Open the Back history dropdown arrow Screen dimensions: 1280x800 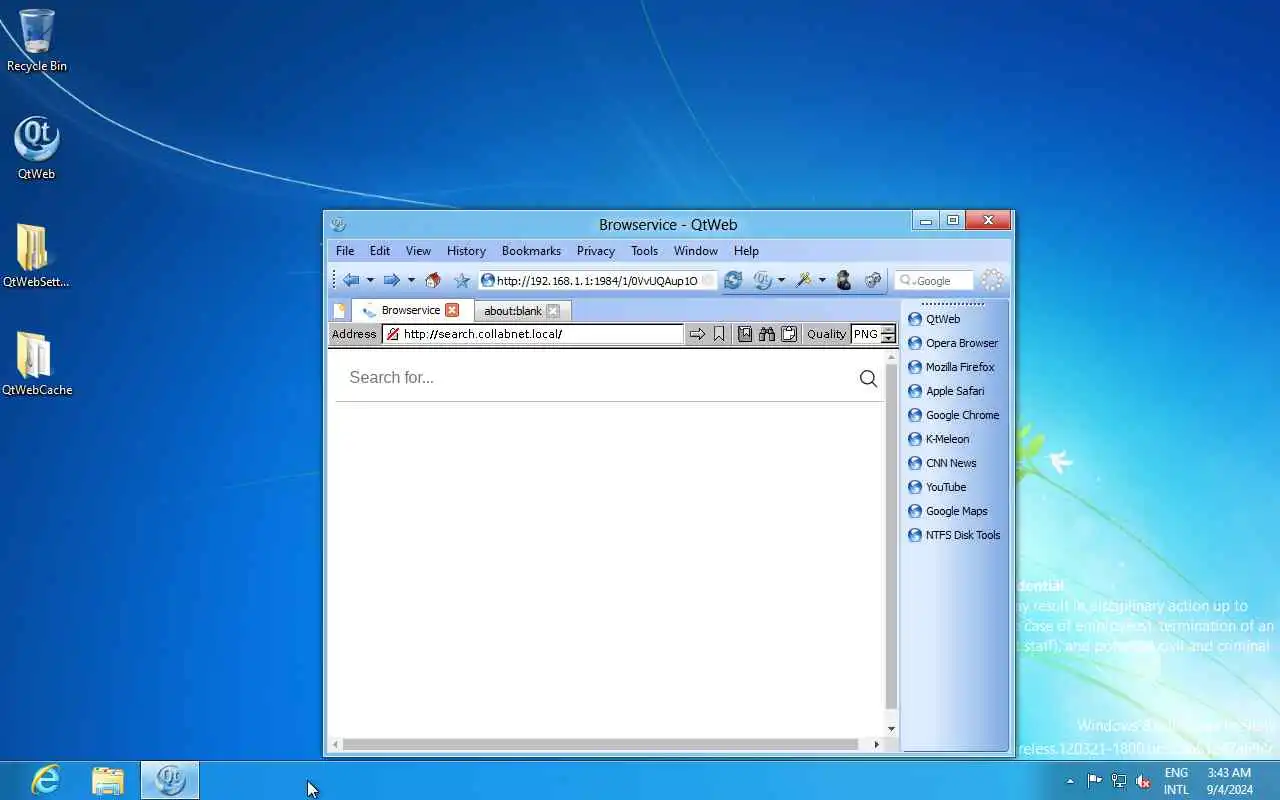click(x=370, y=281)
